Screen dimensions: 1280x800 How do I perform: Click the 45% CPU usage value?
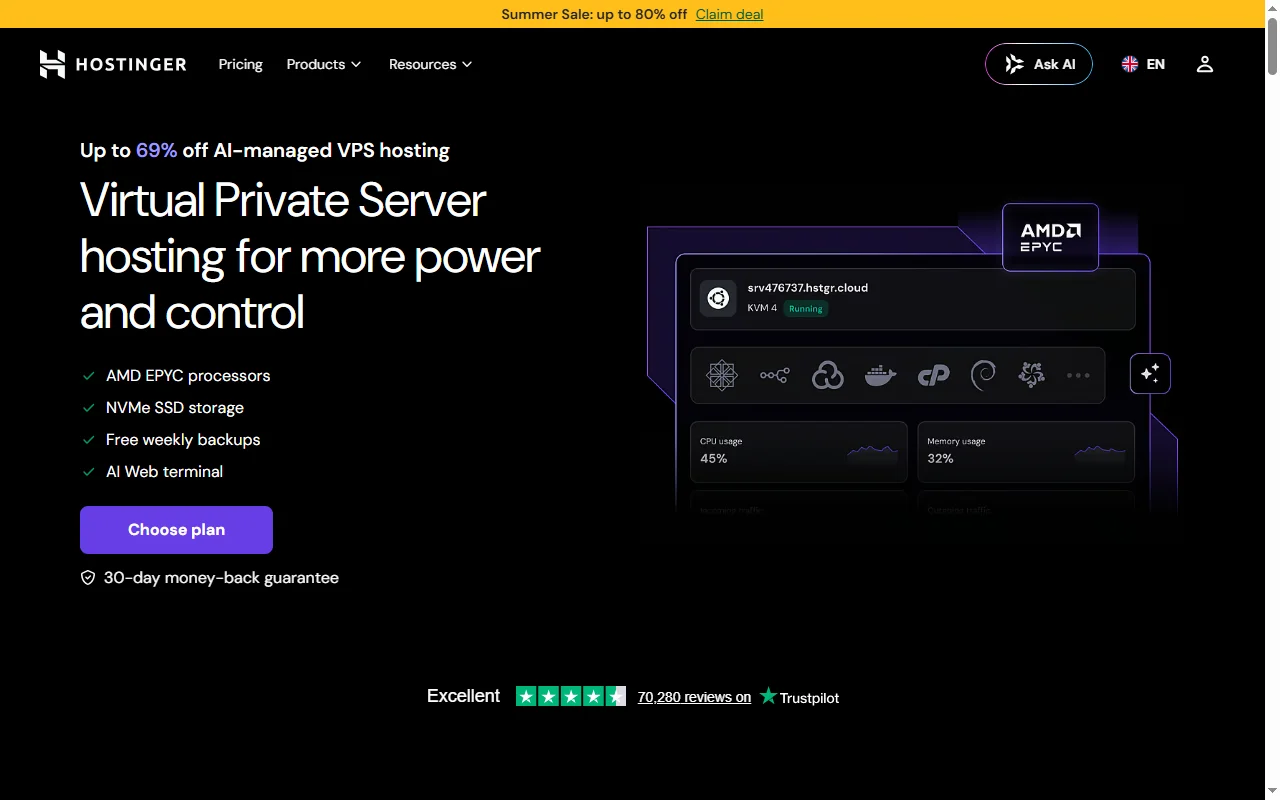click(x=714, y=458)
